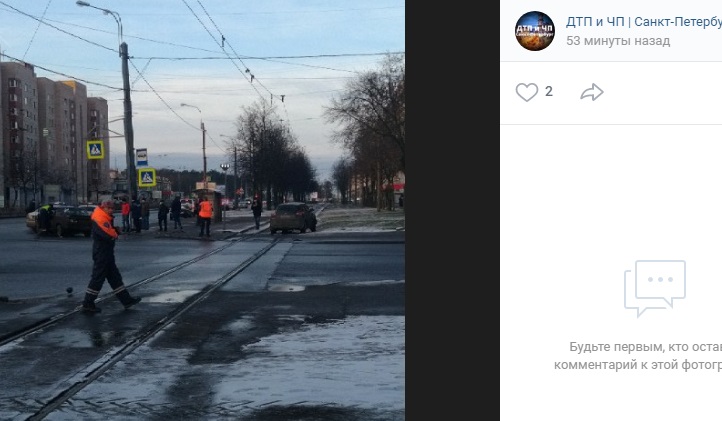Click the tall street lamp pole in photo
This screenshot has height=421, width=722.
(128, 120)
